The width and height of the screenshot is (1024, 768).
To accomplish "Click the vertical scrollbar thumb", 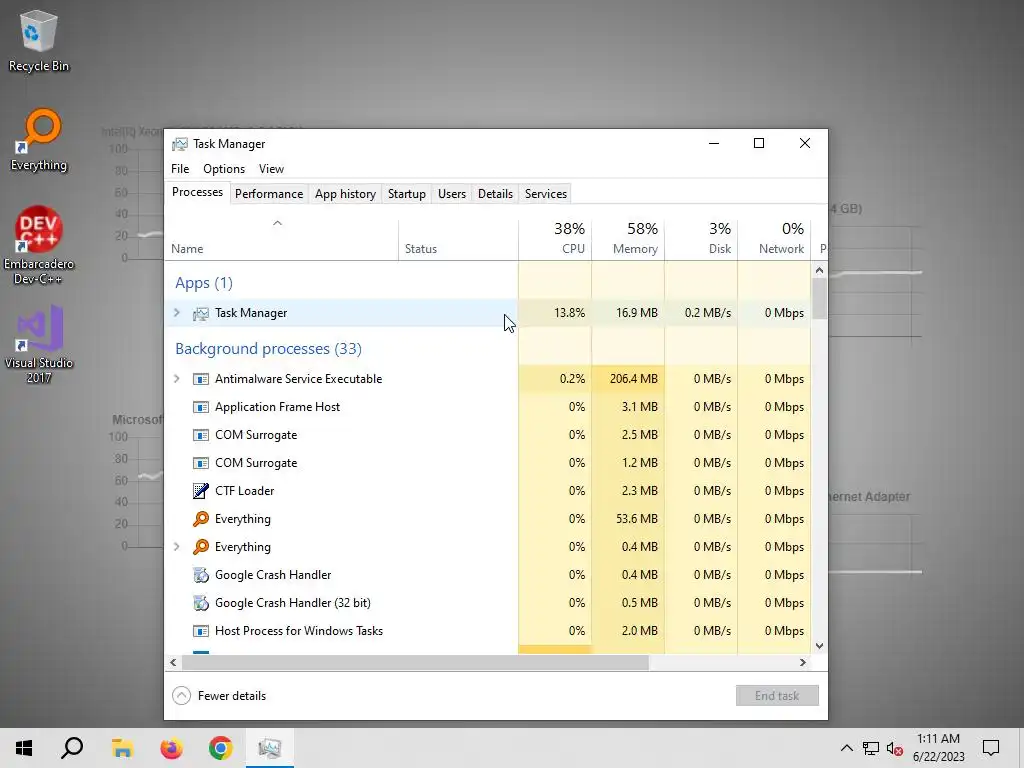I will click(x=820, y=298).
